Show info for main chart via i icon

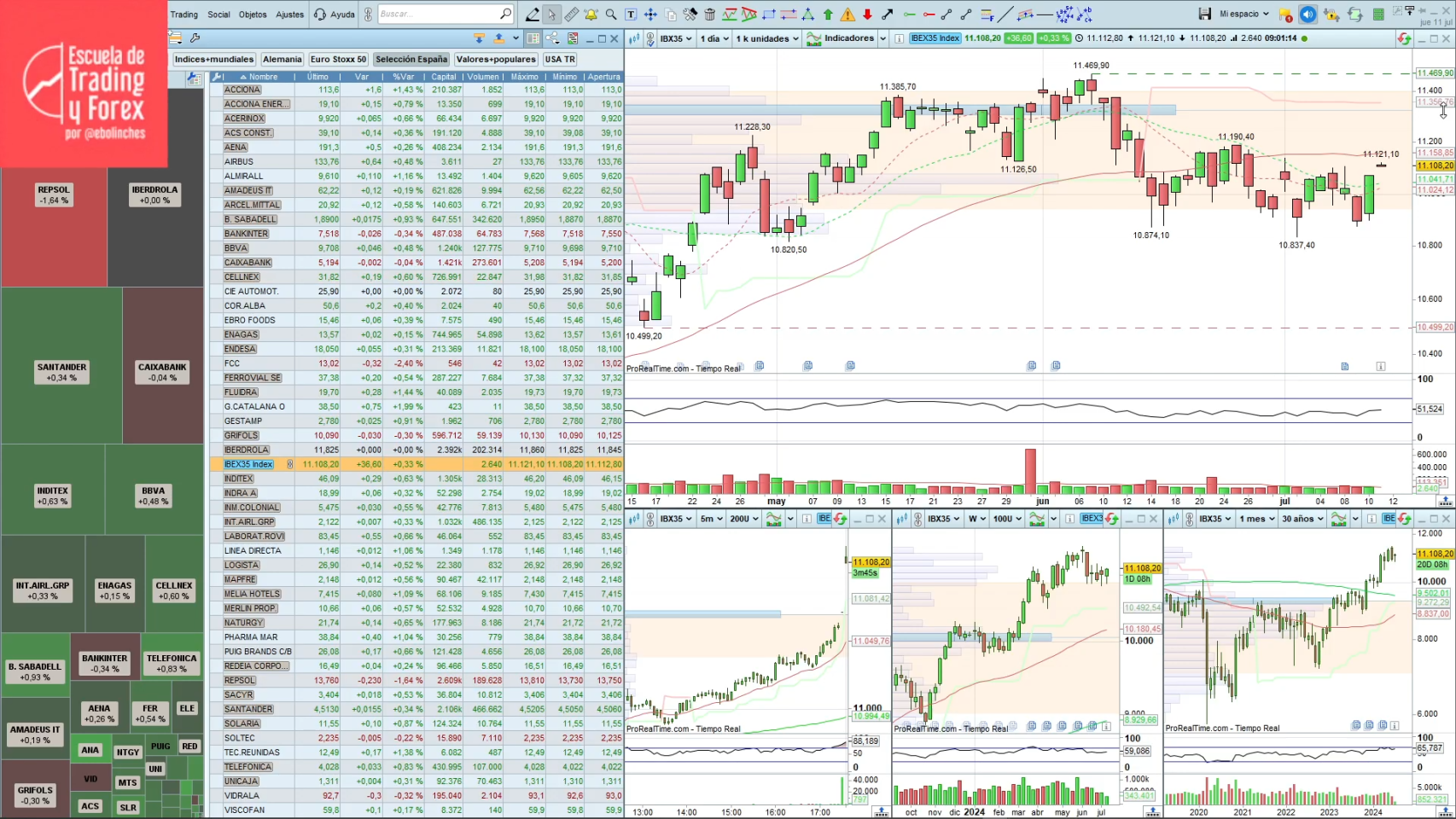(x=899, y=38)
